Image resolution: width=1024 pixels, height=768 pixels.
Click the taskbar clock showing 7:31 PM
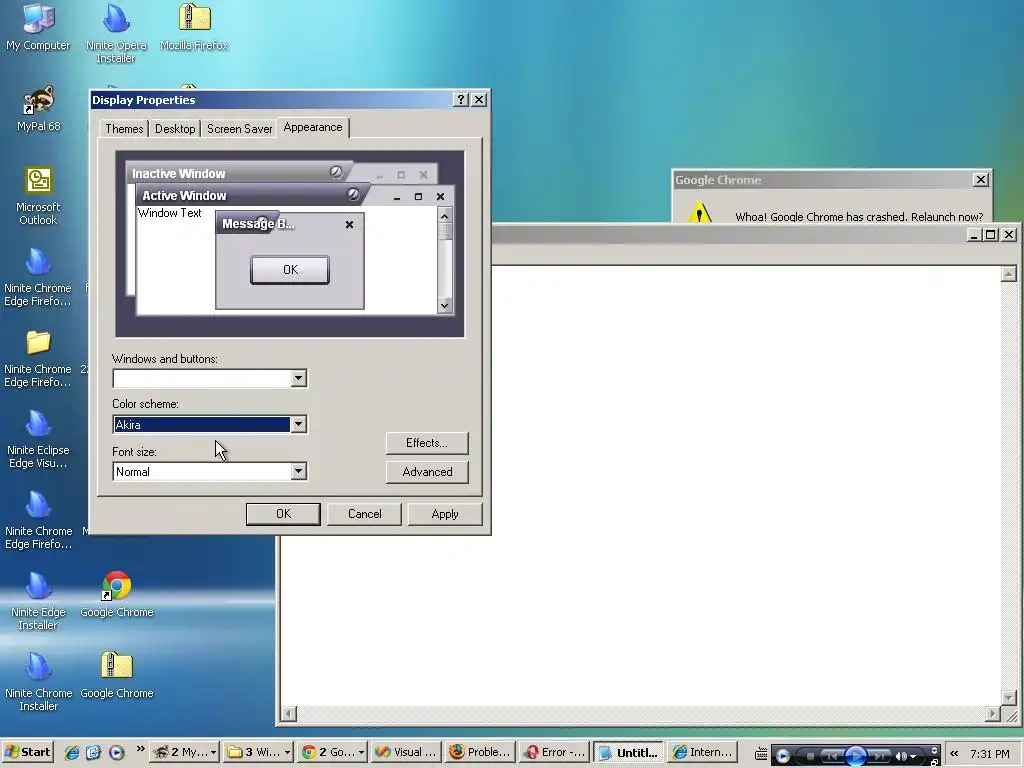coord(989,754)
